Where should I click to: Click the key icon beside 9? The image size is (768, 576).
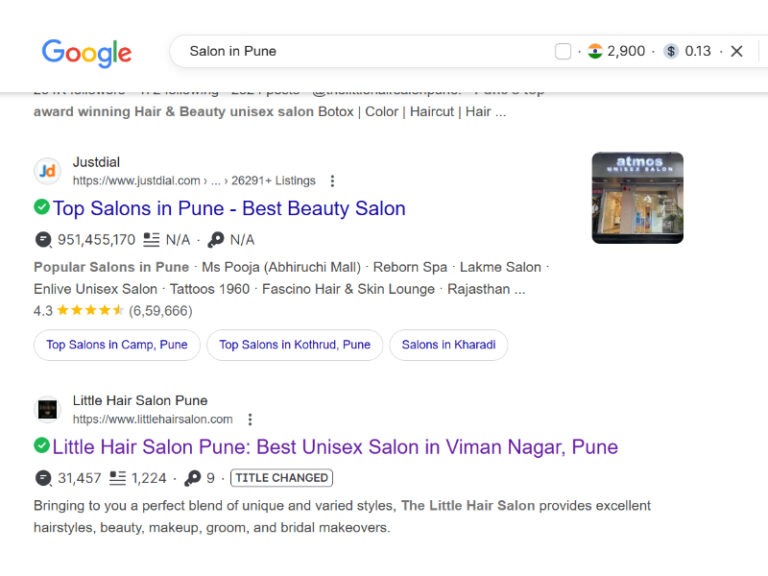coord(192,478)
